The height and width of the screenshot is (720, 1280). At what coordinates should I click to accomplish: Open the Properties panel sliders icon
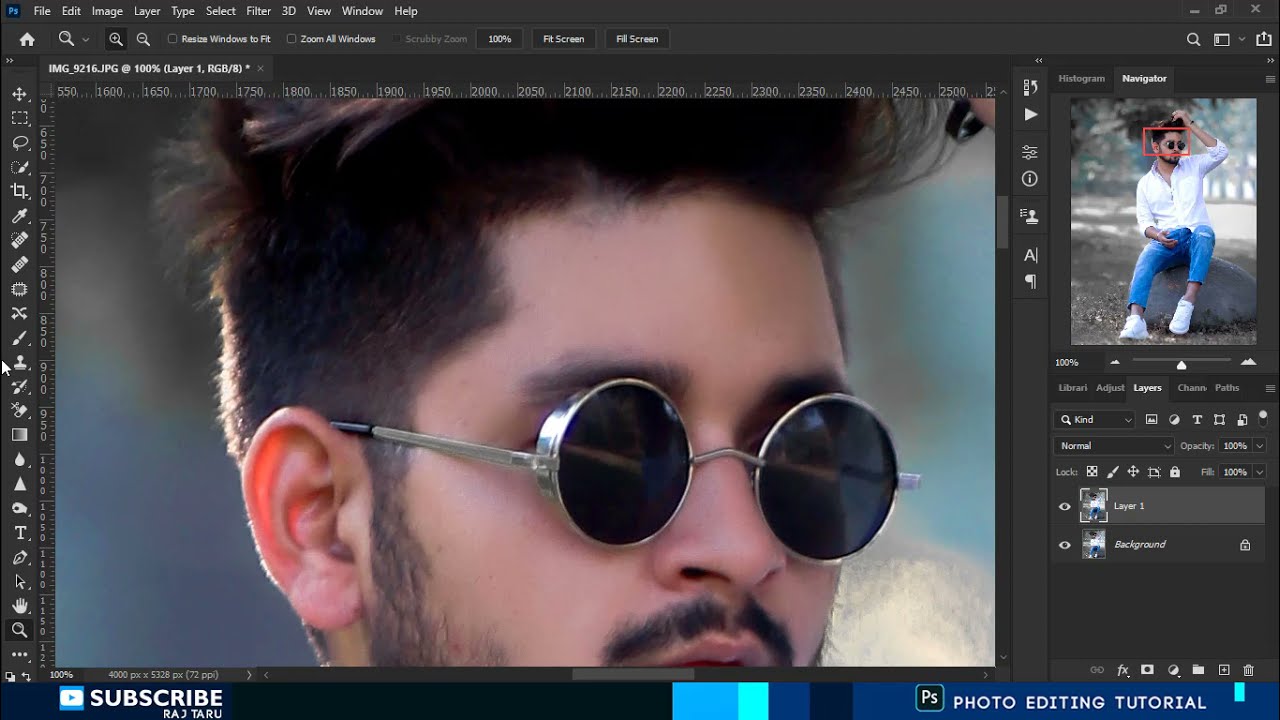coord(1030,152)
